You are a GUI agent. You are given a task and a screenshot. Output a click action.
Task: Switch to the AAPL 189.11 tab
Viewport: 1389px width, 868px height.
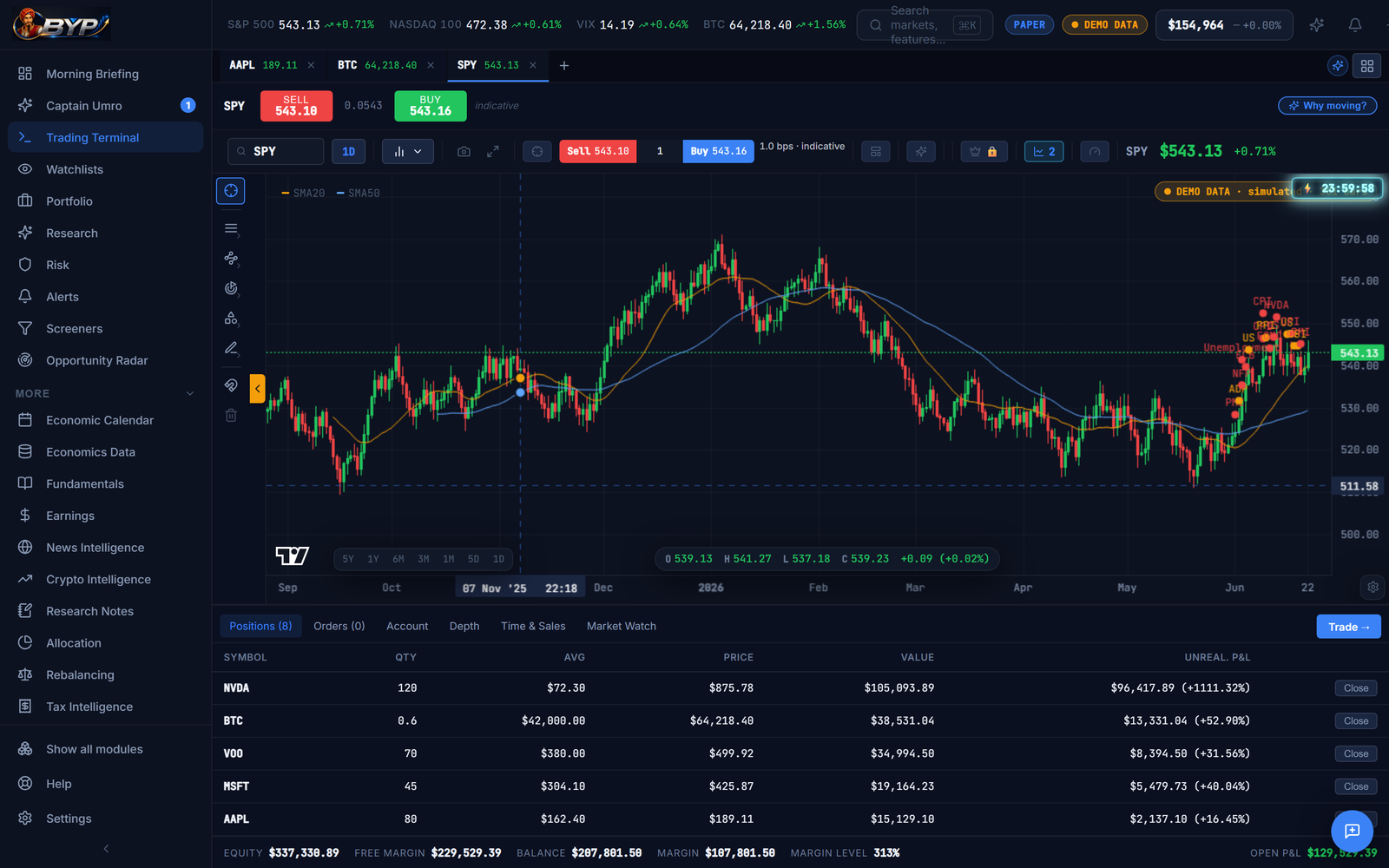(x=263, y=65)
